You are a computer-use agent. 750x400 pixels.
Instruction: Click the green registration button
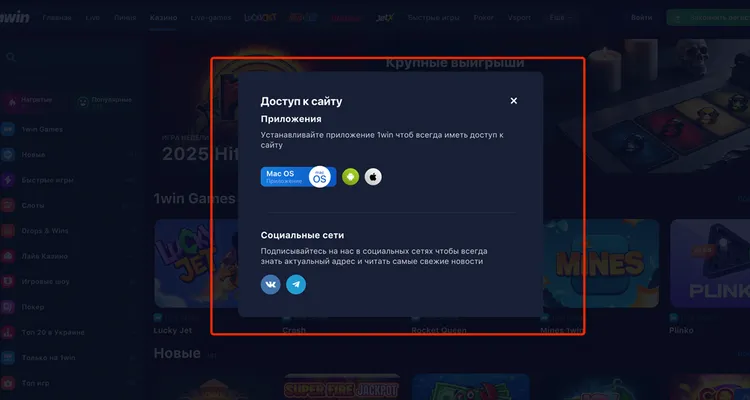[x=708, y=18]
